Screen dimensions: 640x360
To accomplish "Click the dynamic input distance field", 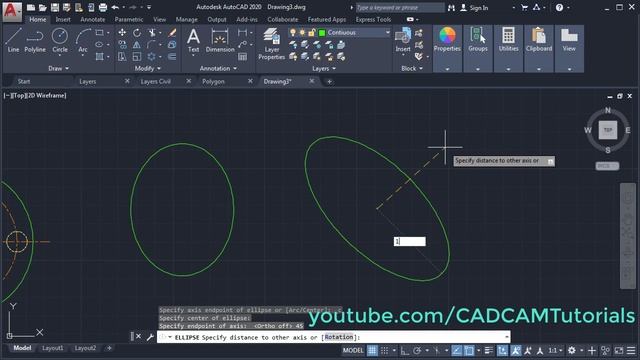I will point(409,242).
